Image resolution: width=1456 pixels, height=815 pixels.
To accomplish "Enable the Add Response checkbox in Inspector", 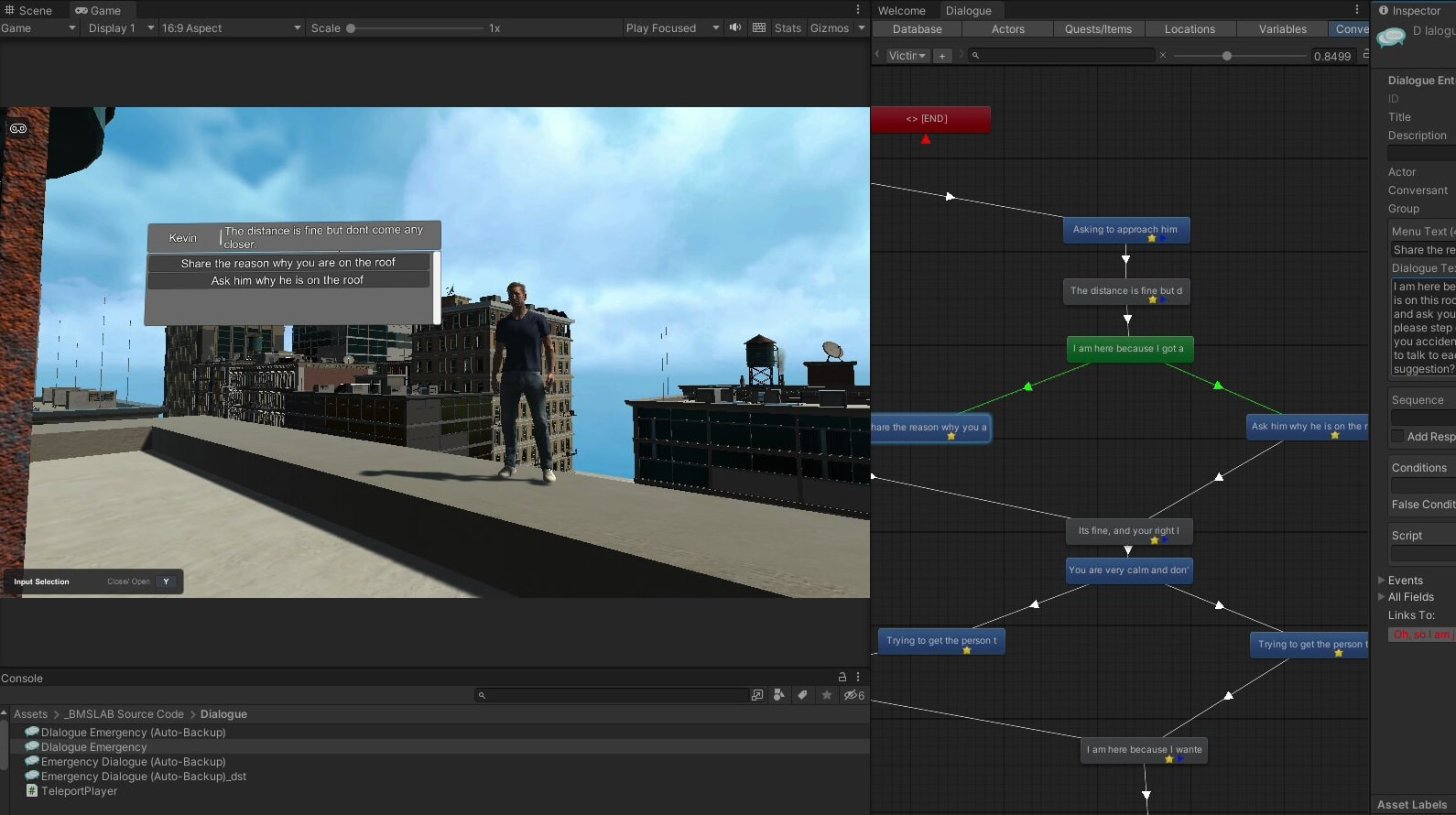I will pos(1397,437).
